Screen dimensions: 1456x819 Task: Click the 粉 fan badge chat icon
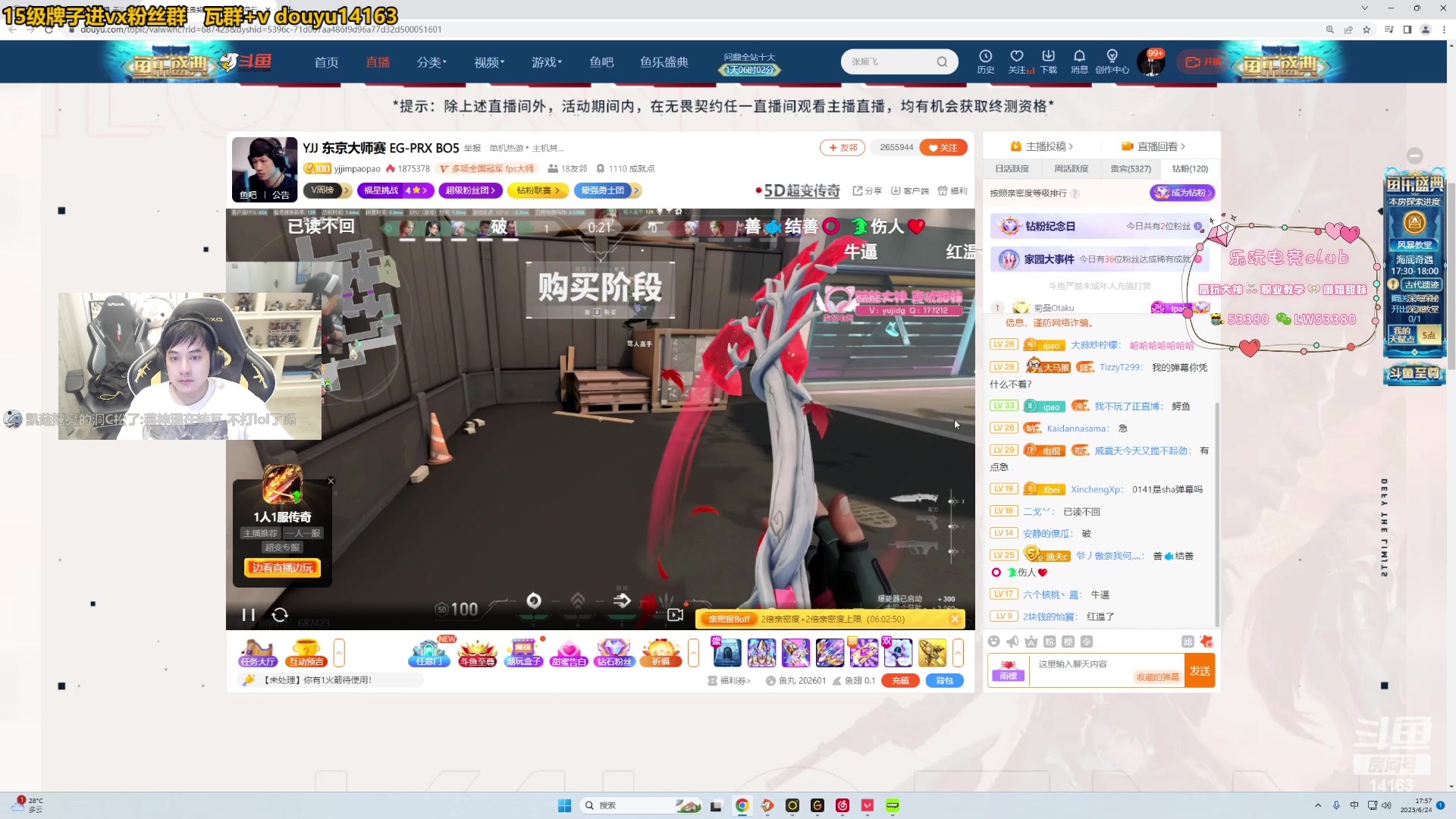click(1050, 642)
